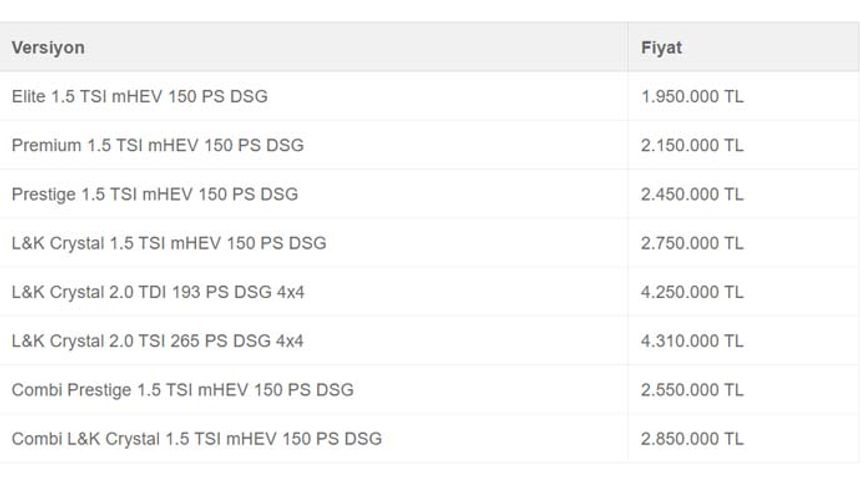Click the Fiyat column header
This screenshot has height=504, width=860.
[661, 48]
